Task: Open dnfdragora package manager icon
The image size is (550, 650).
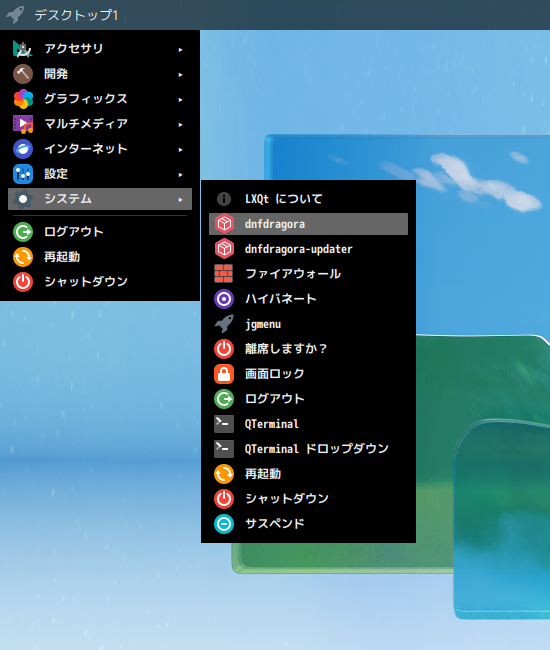Action: point(224,224)
